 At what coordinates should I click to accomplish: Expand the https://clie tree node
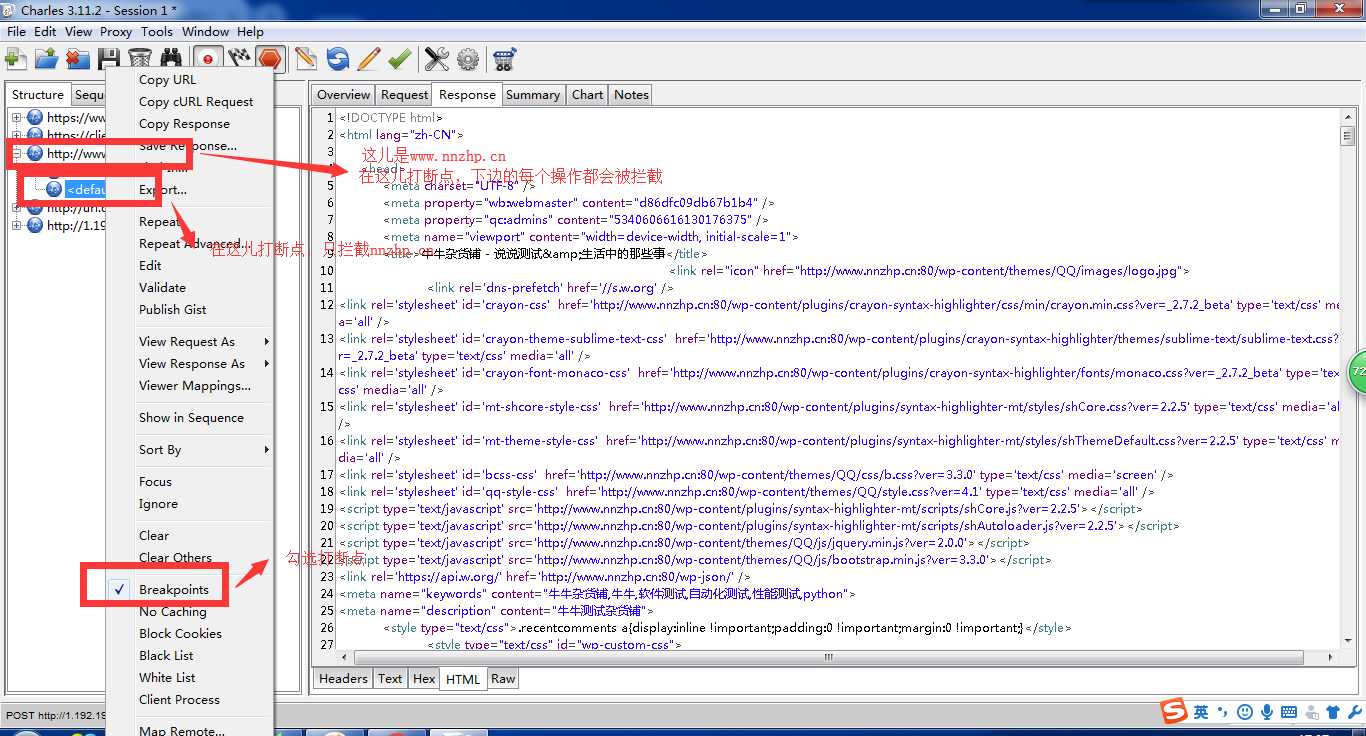tap(16, 136)
